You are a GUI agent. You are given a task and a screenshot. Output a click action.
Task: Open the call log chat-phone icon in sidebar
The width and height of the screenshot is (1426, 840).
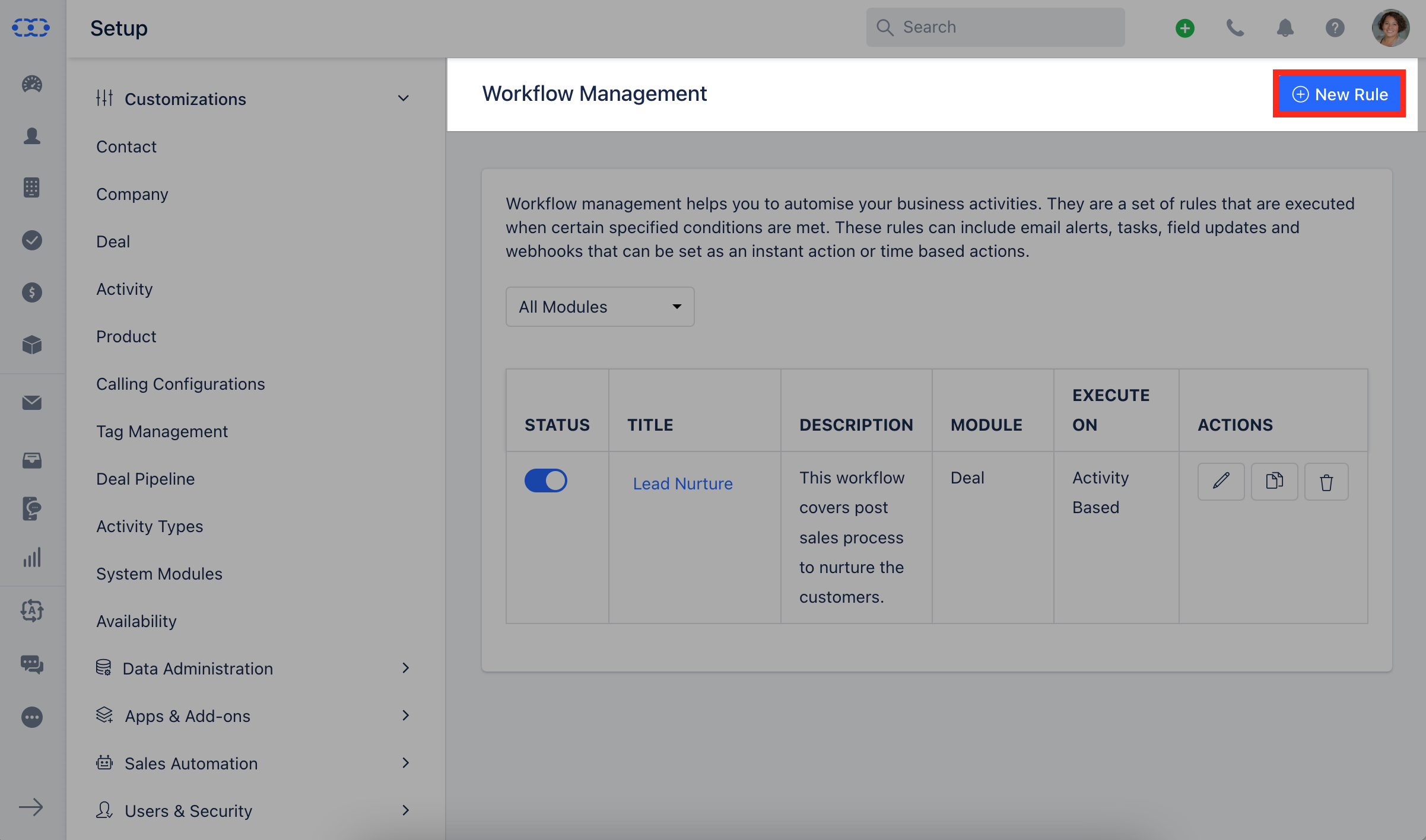(x=32, y=509)
